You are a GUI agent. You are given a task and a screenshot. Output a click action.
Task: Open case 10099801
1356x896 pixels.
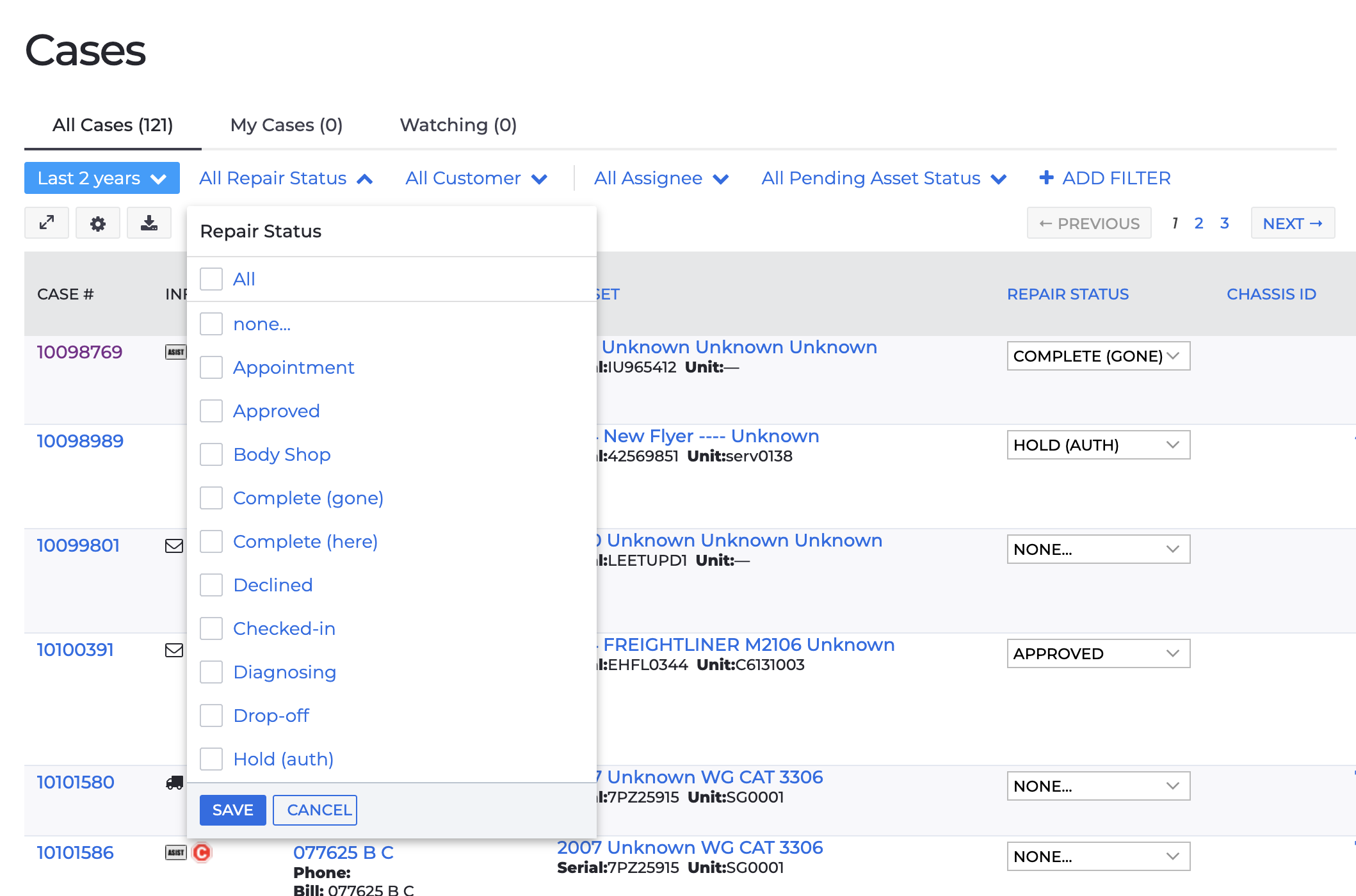click(78, 545)
